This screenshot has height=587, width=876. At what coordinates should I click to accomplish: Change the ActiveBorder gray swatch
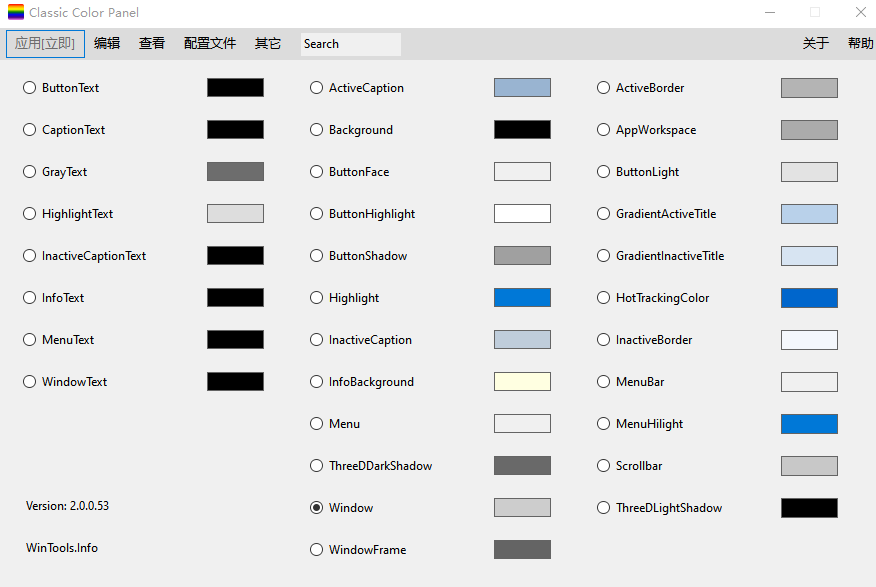810,88
